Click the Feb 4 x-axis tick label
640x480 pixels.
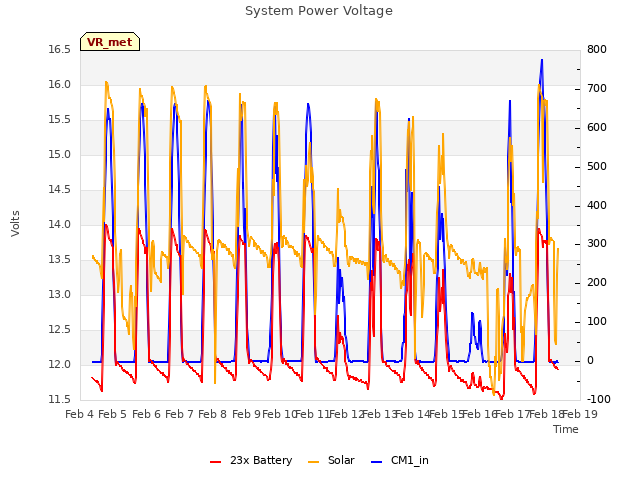[x=80, y=414]
